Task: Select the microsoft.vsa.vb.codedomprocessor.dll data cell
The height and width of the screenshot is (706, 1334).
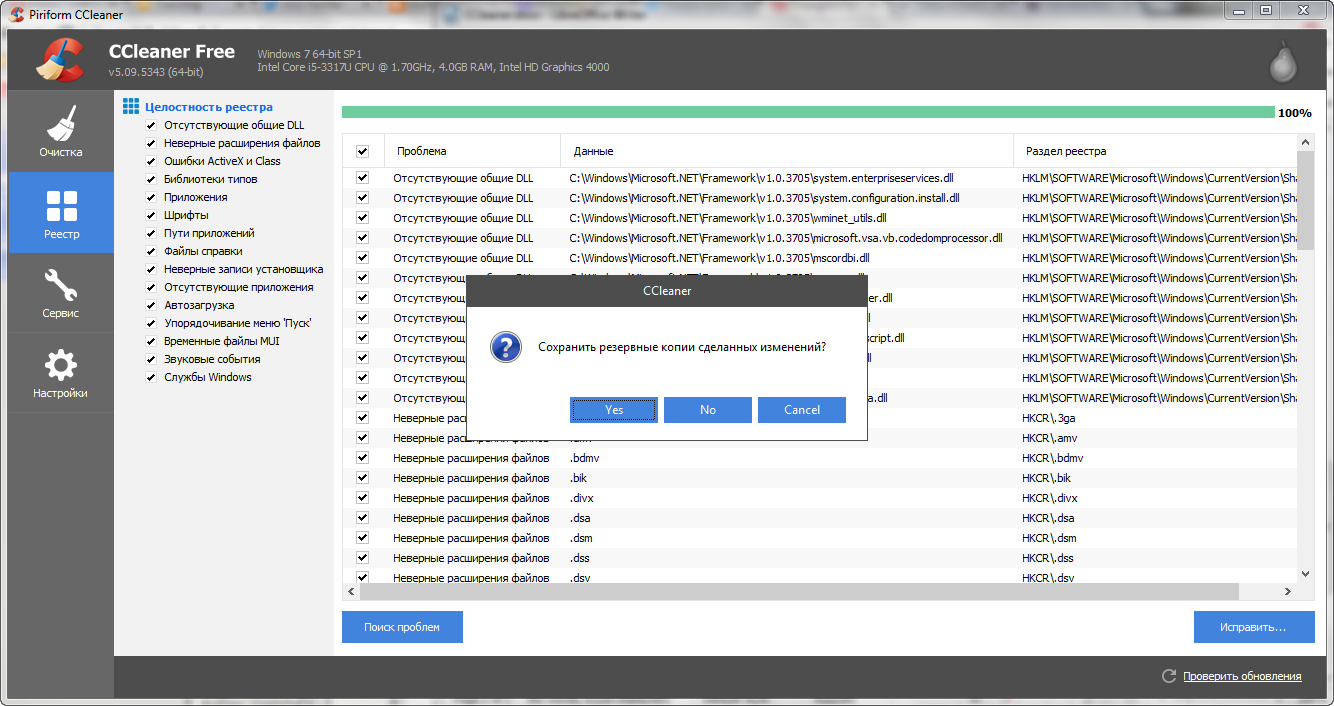Action: click(x=785, y=238)
